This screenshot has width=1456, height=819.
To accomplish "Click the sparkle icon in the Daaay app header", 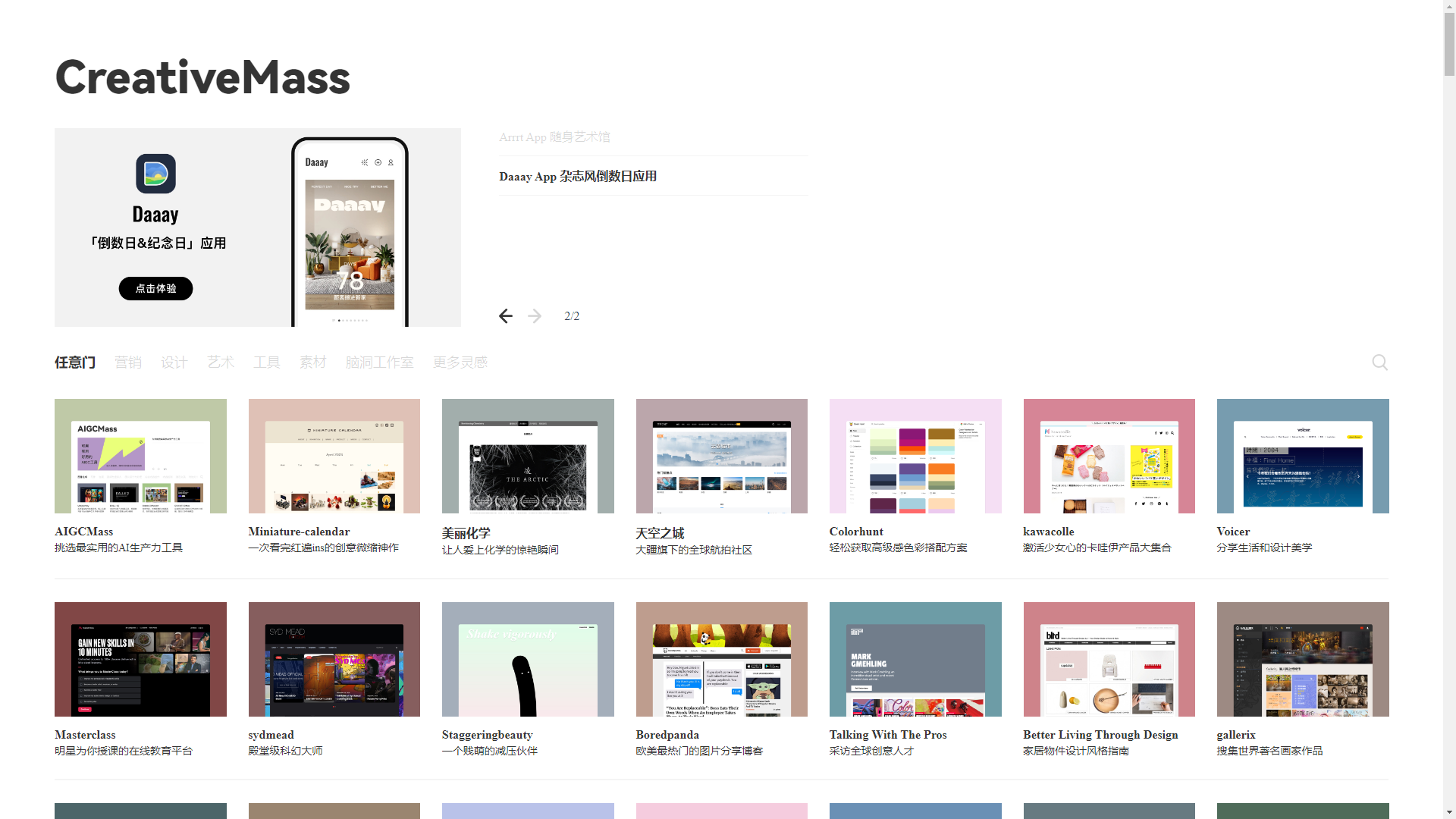I will [366, 162].
